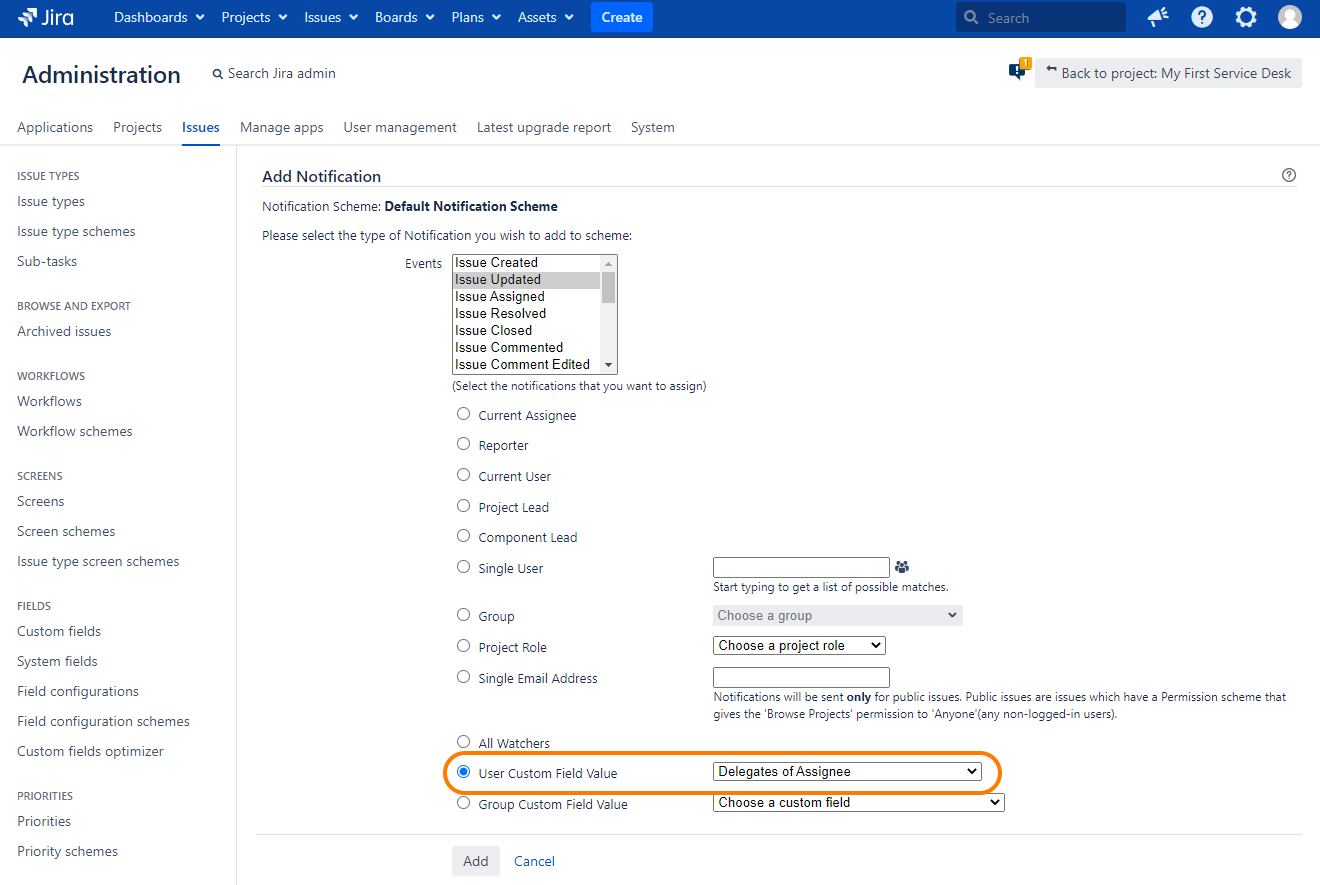Select the Reporter radio button

coord(463,444)
